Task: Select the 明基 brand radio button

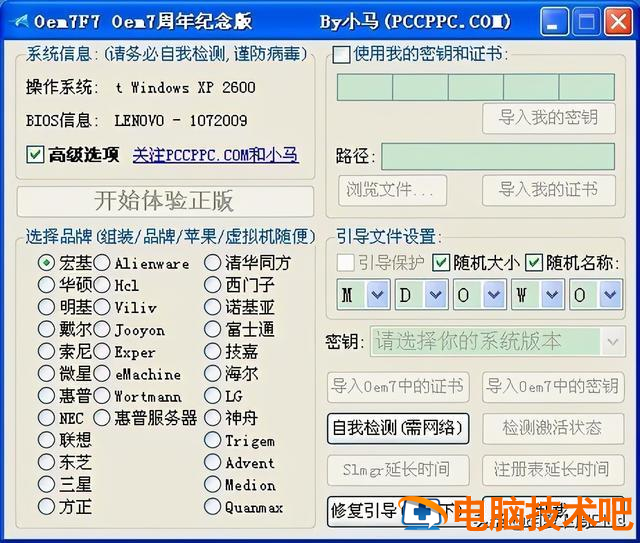Action: click(47, 307)
